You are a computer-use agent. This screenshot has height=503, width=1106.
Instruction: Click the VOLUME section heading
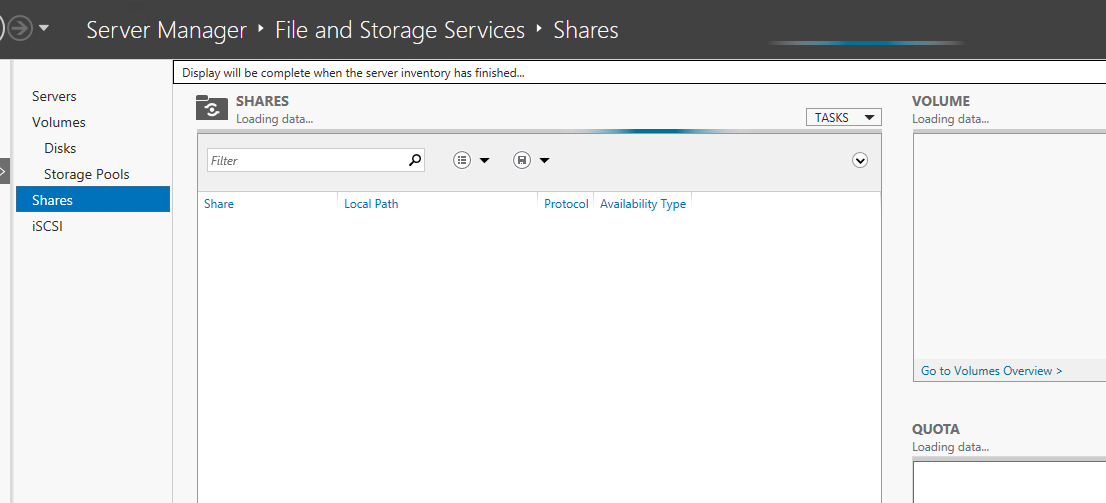pyautogui.click(x=941, y=102)
